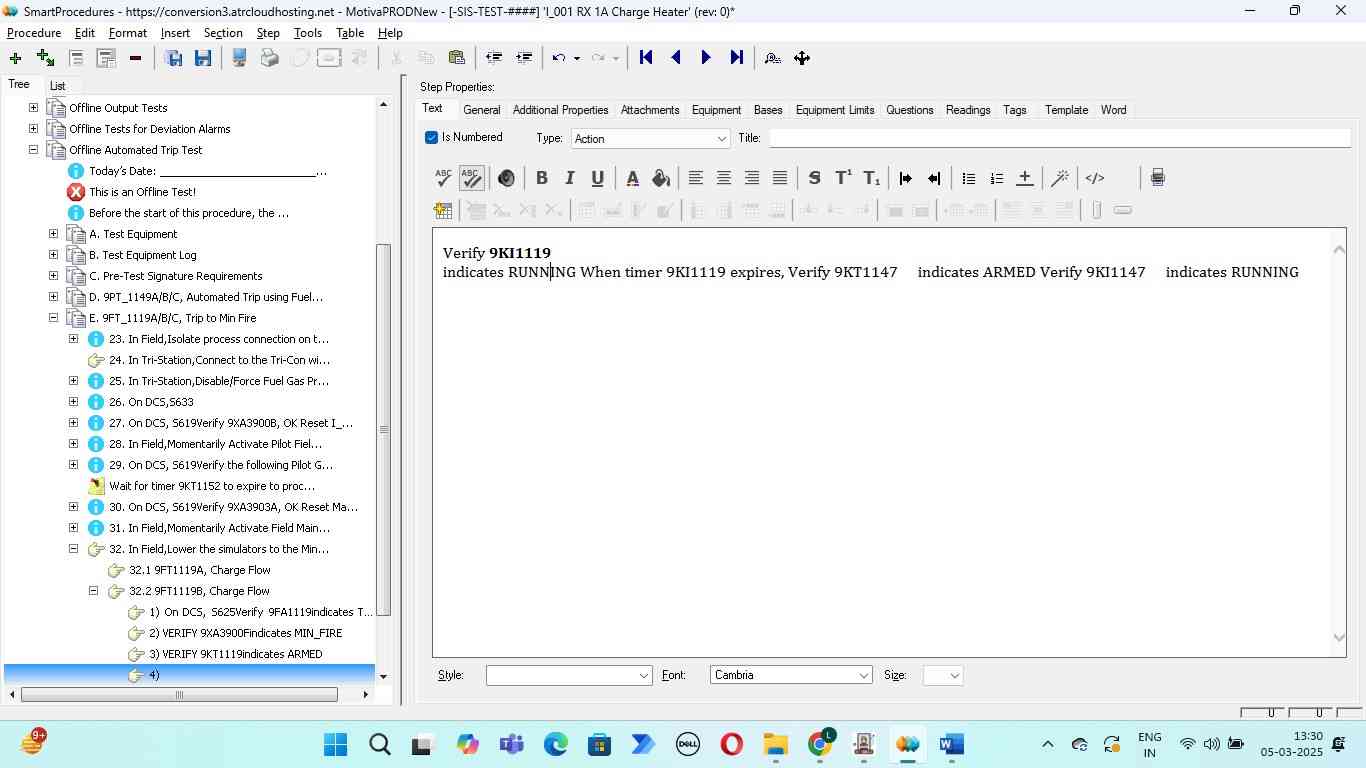Image resolution: width=1366 pixels, height=768 pixels.
Task: Click Decrease Indent arrow in editor toolbar
Action: [x=934, y=178]
